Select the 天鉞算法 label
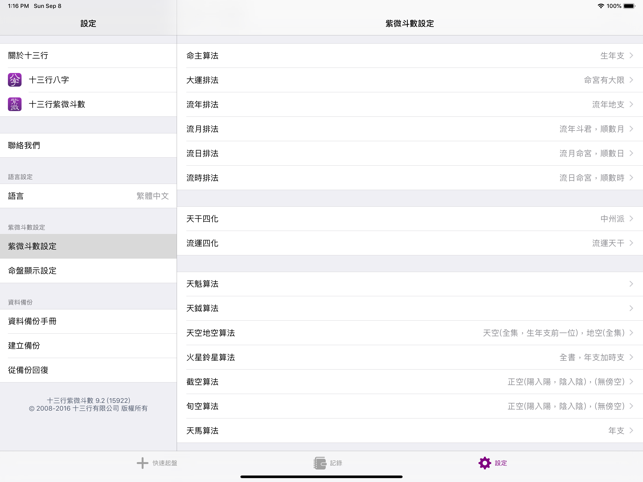Viewport: 643px width, 482px height. pyautogui.click(x=202, y=308)
